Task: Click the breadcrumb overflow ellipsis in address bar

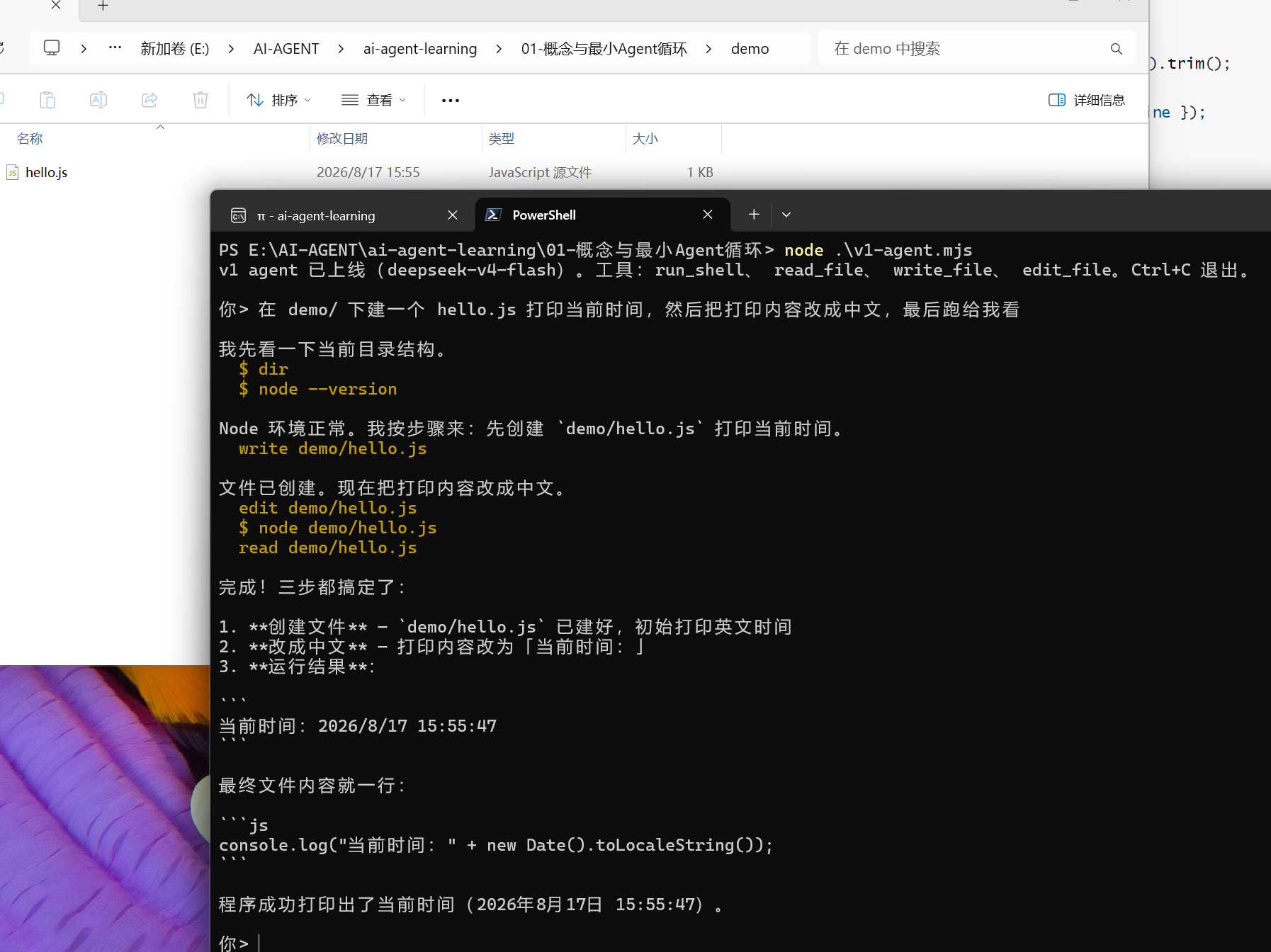Action: point(115,48)
